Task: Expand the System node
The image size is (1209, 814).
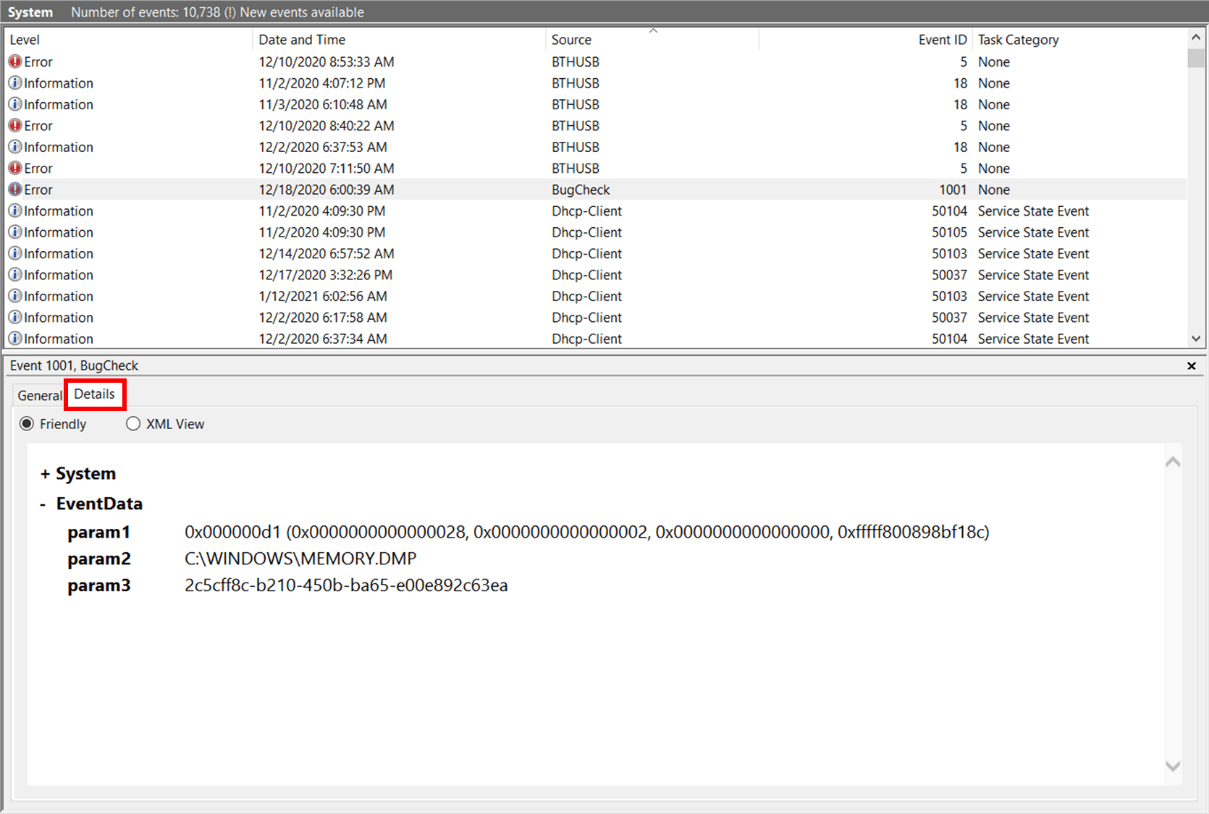Action: coord(45,474)
